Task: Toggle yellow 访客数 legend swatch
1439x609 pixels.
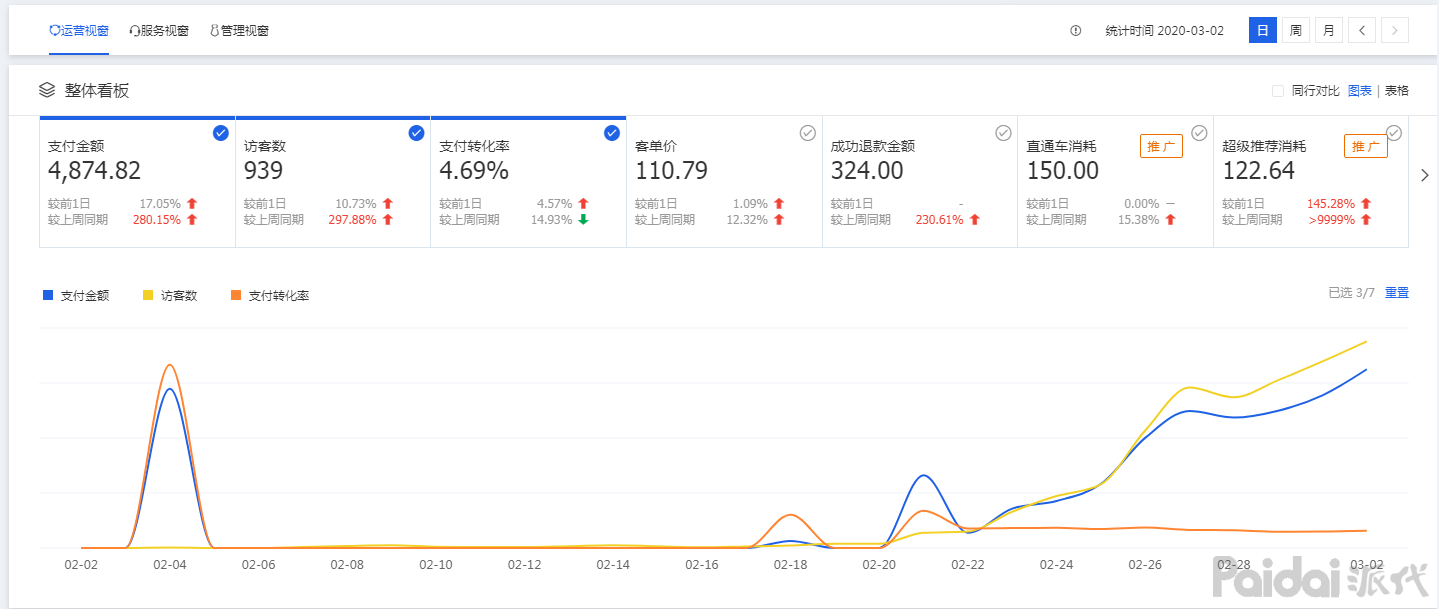Action: [x=149, y=295]
